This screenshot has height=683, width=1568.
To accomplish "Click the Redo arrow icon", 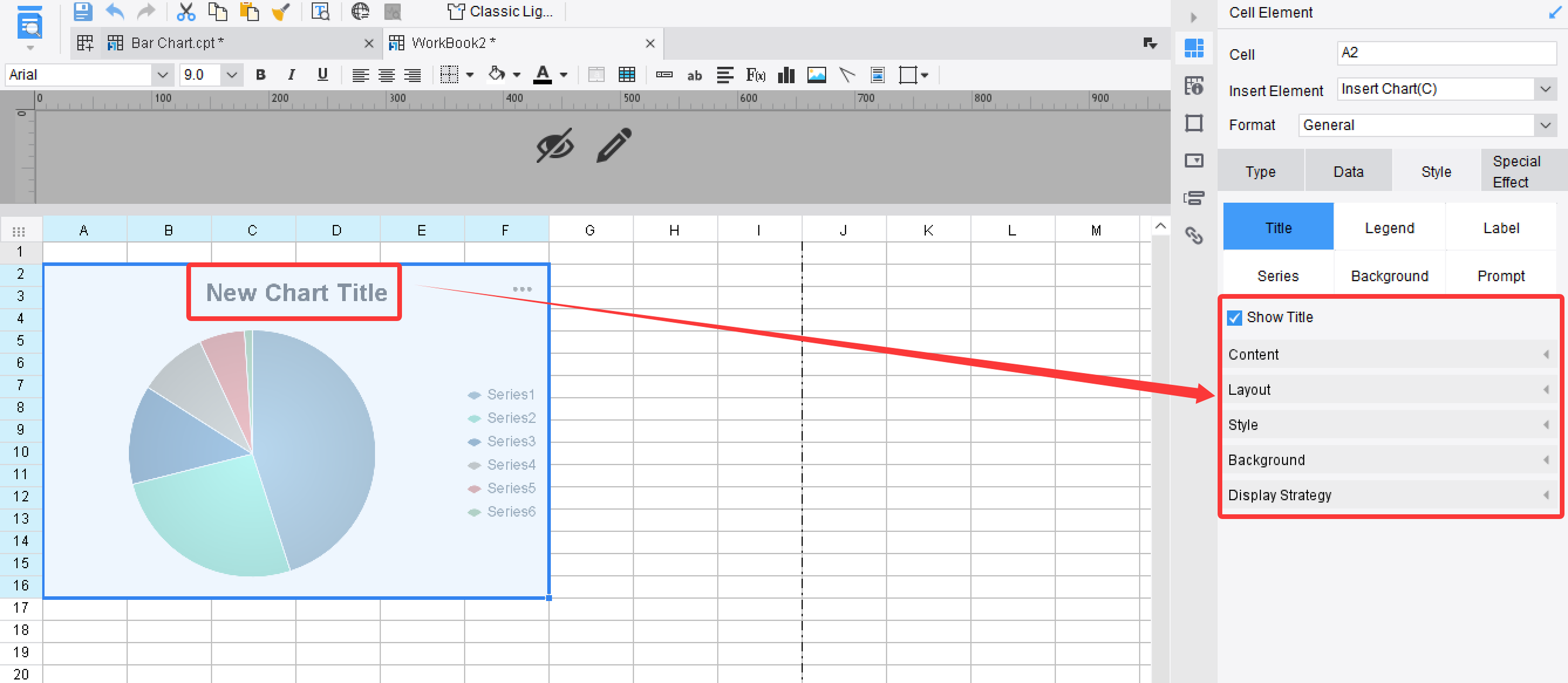I will click(146, 12).
